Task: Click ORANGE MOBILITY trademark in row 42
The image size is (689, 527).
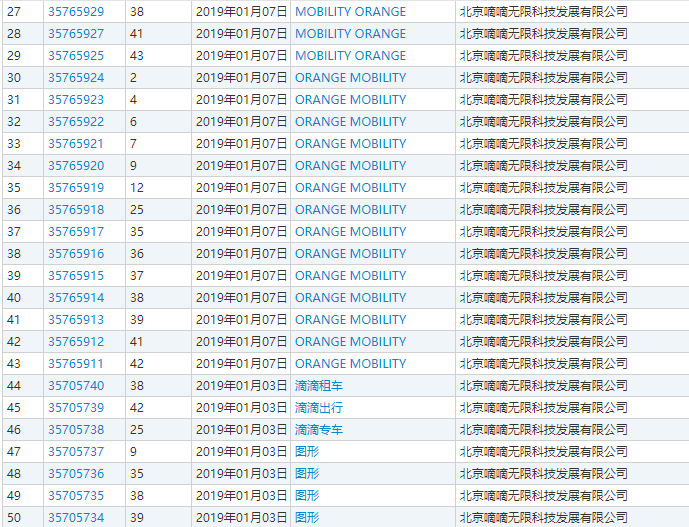Action: (x=350, y=342)
